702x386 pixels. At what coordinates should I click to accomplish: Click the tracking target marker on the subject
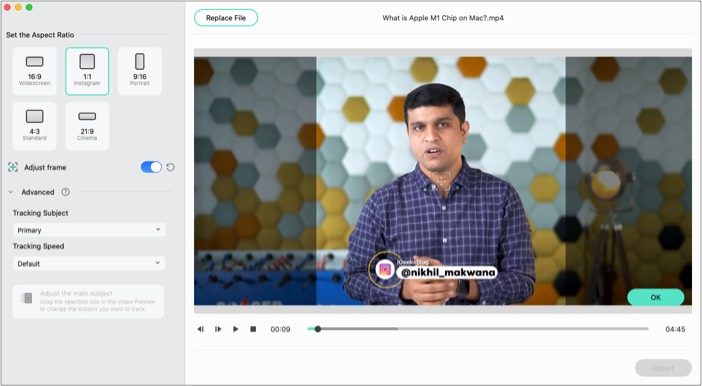(x=441, y=181)
